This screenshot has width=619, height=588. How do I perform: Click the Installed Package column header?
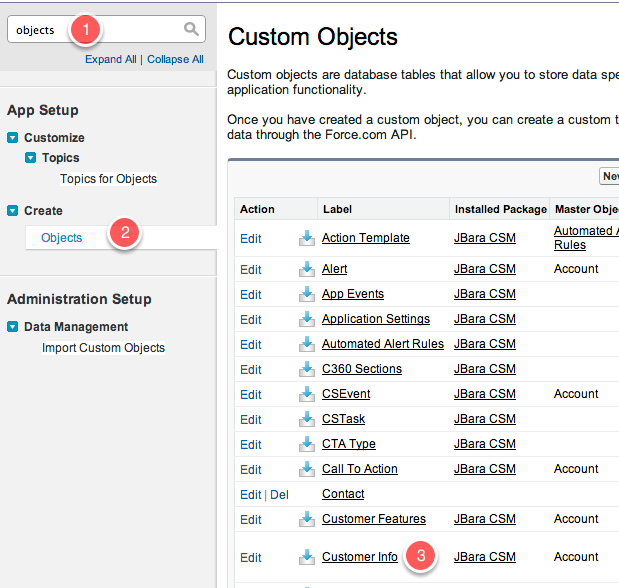501,209
